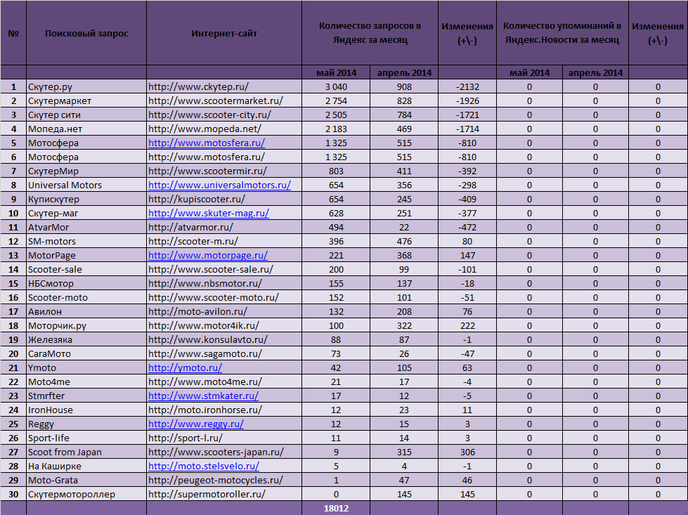688x515 pixels.
Task: Select the '№' header cell
Action: [13, 33]
